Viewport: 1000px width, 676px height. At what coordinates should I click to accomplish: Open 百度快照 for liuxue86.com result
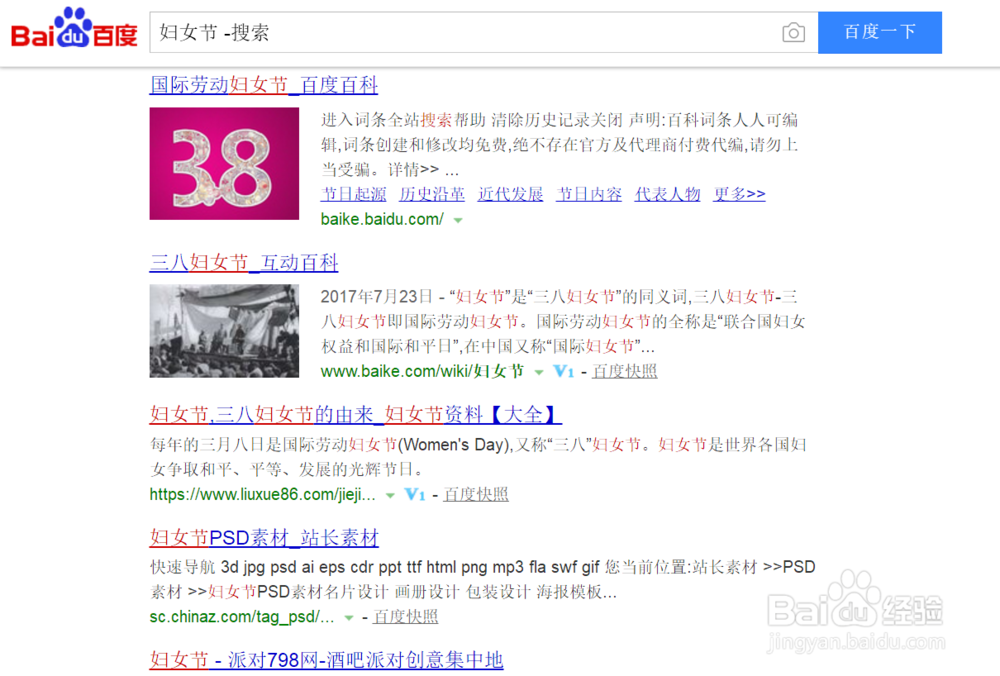pos(476,494)
